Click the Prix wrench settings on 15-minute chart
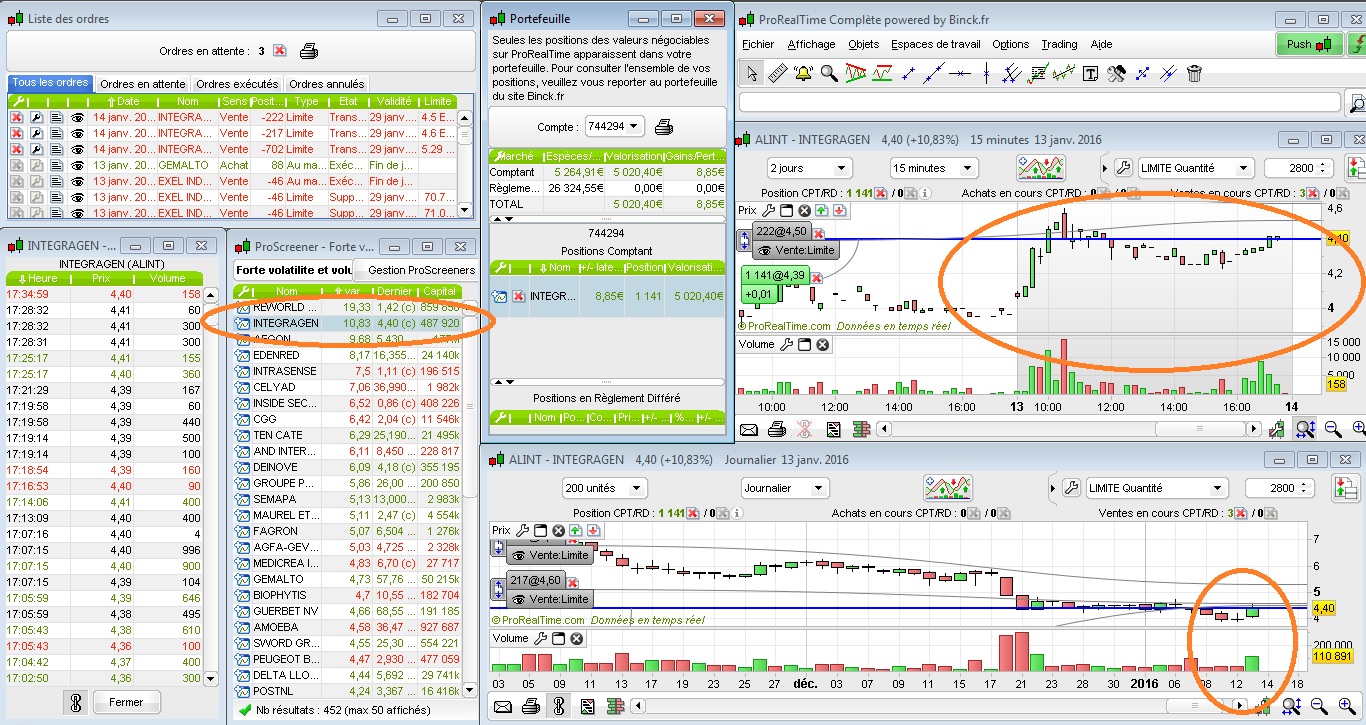The width and height of the screenshot is (1366, 725). (769, 210)
